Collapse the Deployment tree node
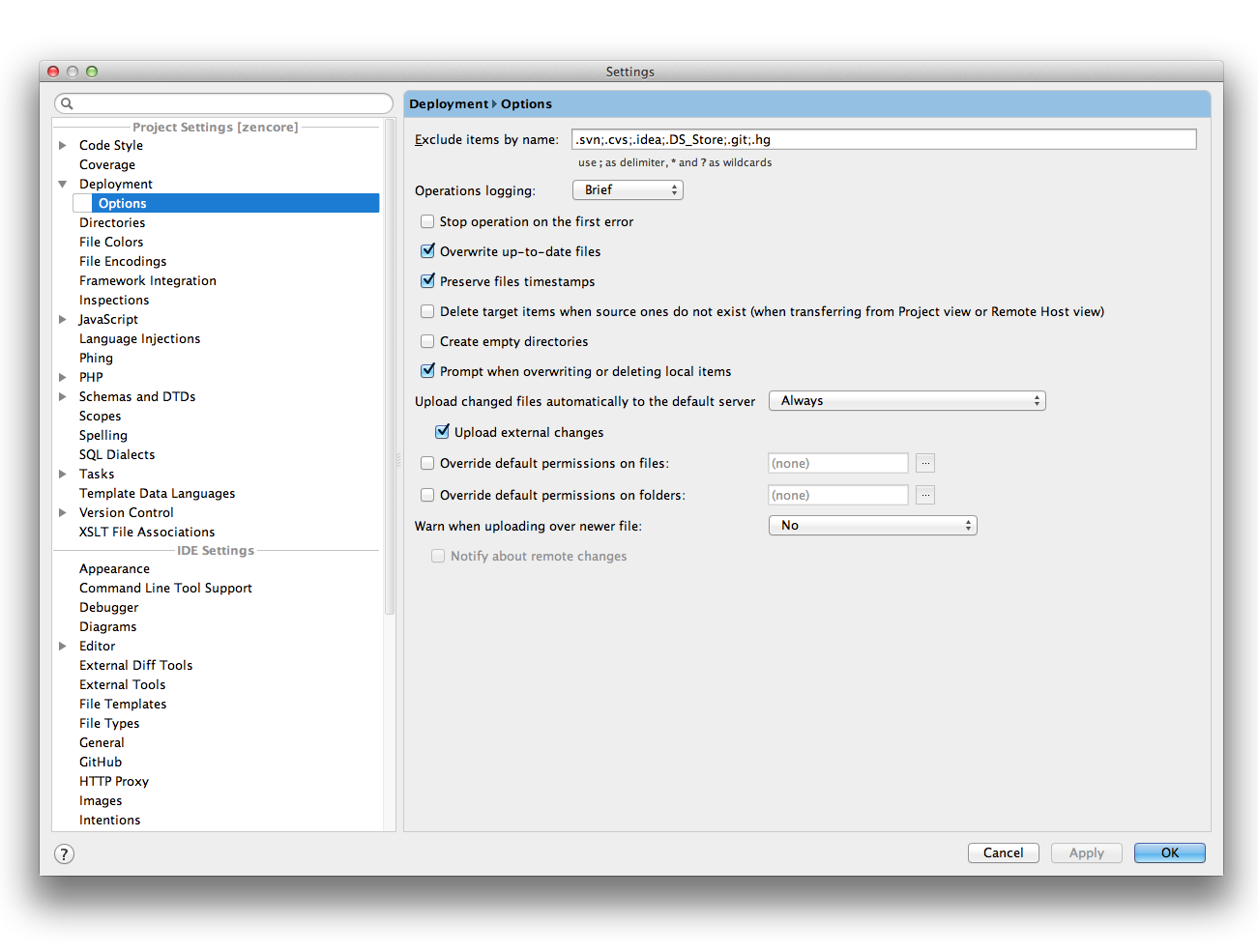Image resolution: width=1258 pixels, height=952 pixels. (x=63, y=184)
